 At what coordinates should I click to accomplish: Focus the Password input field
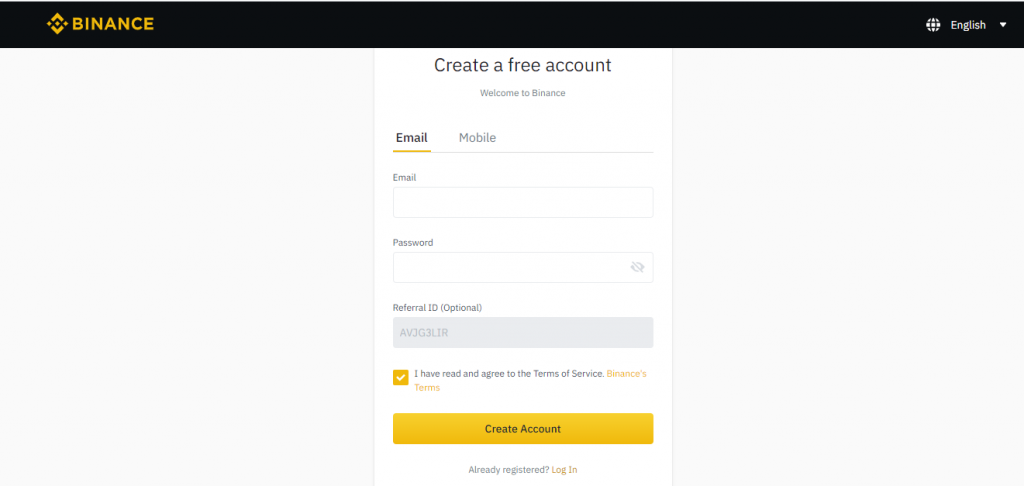pyautogui.click(x=523, y=267)
